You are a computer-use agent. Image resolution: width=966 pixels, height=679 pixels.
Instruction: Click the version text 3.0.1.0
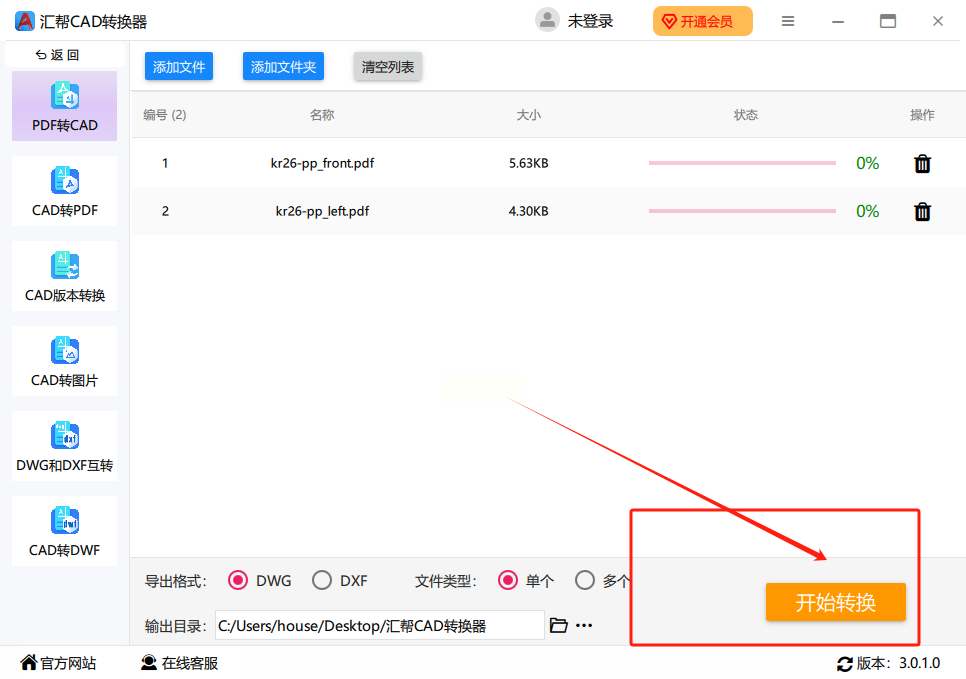click(x=920, y=663)
